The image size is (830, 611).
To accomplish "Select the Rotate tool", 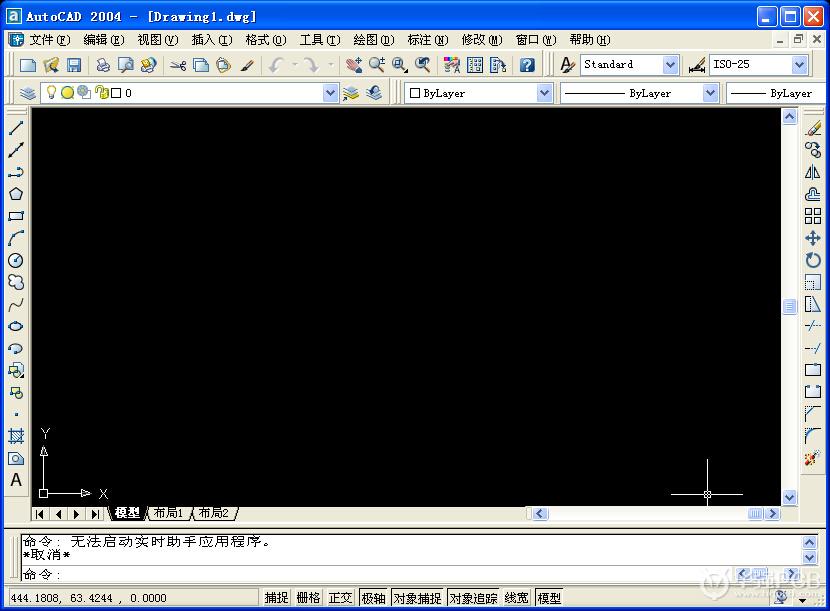I will click(x=813, y=260).
